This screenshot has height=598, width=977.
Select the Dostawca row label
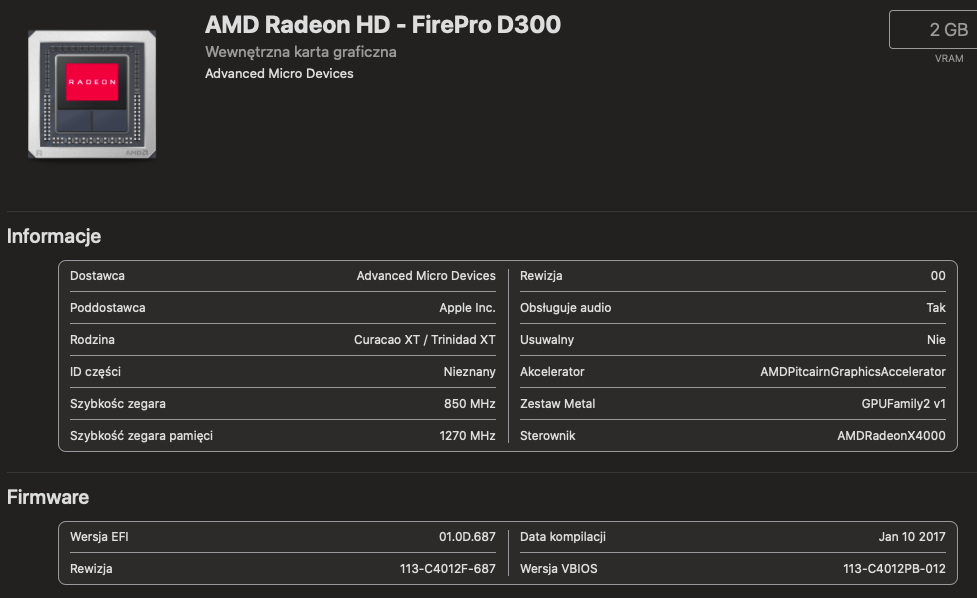pos(97,276)
